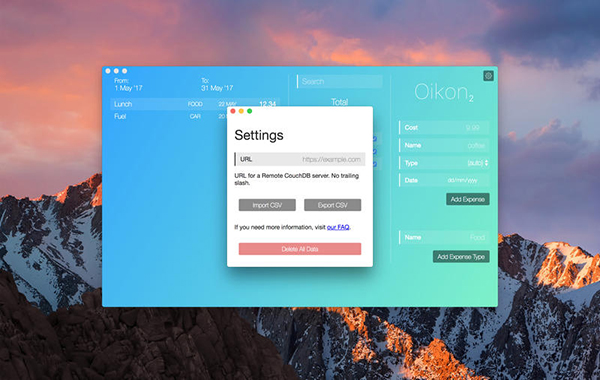This screenshot has width=600, height=380.
Task: Focus the Date field with dd/mm/yyyy placeholder
Action: click(444, 180)
